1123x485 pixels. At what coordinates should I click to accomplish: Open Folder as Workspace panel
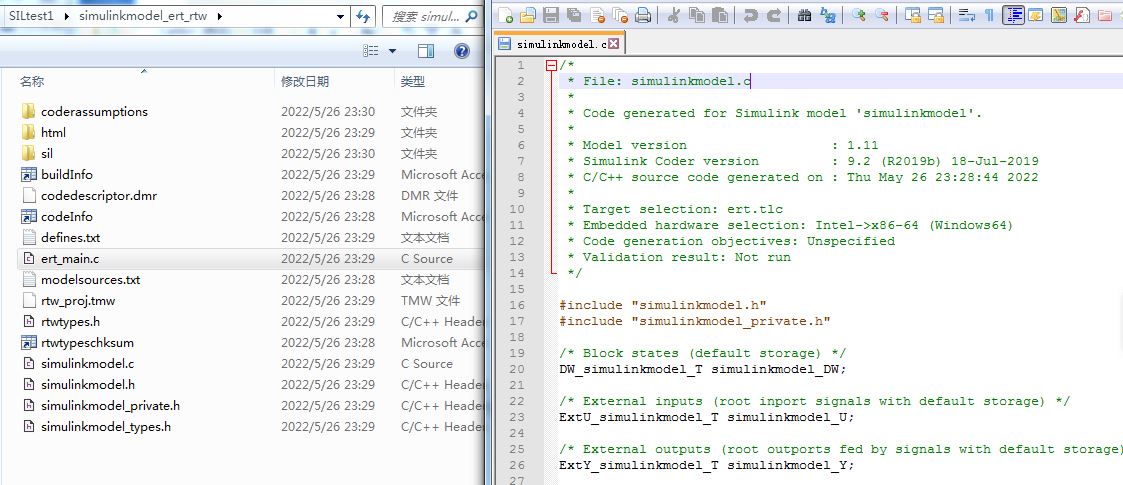1104,14
